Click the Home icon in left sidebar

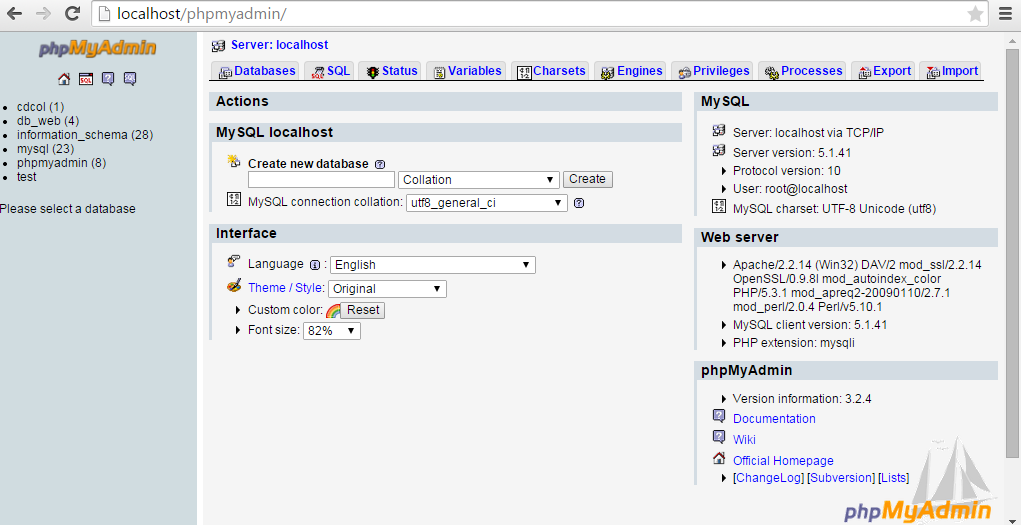[x=64, y=79]
